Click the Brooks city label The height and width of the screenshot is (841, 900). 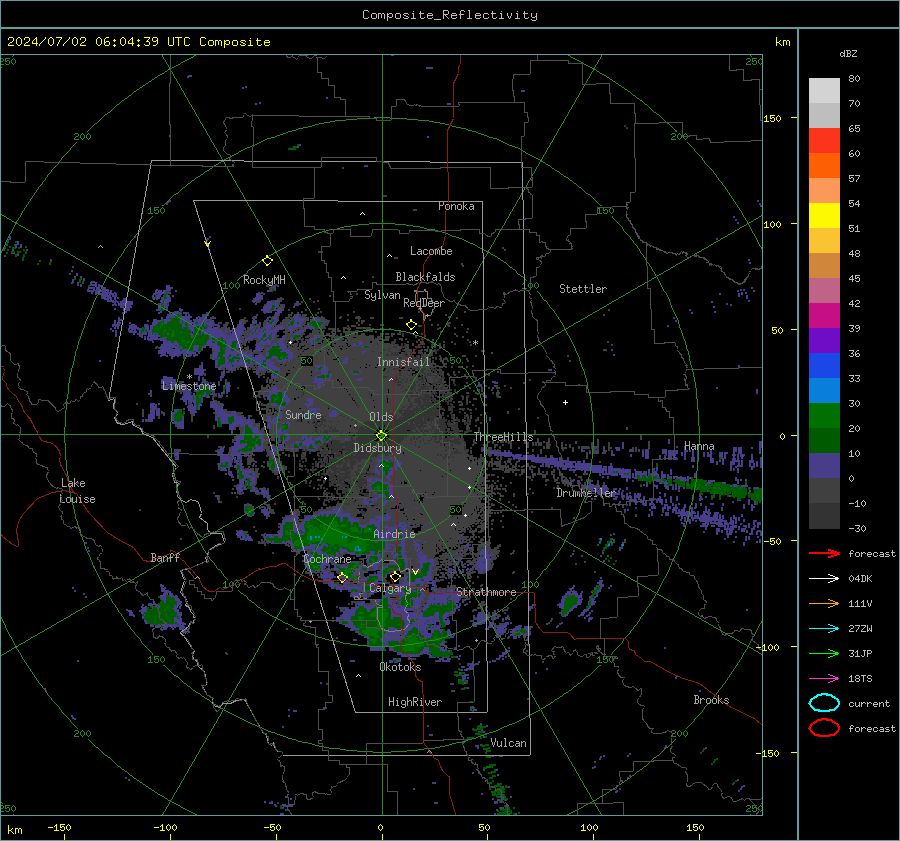click(x=711, y=700)
